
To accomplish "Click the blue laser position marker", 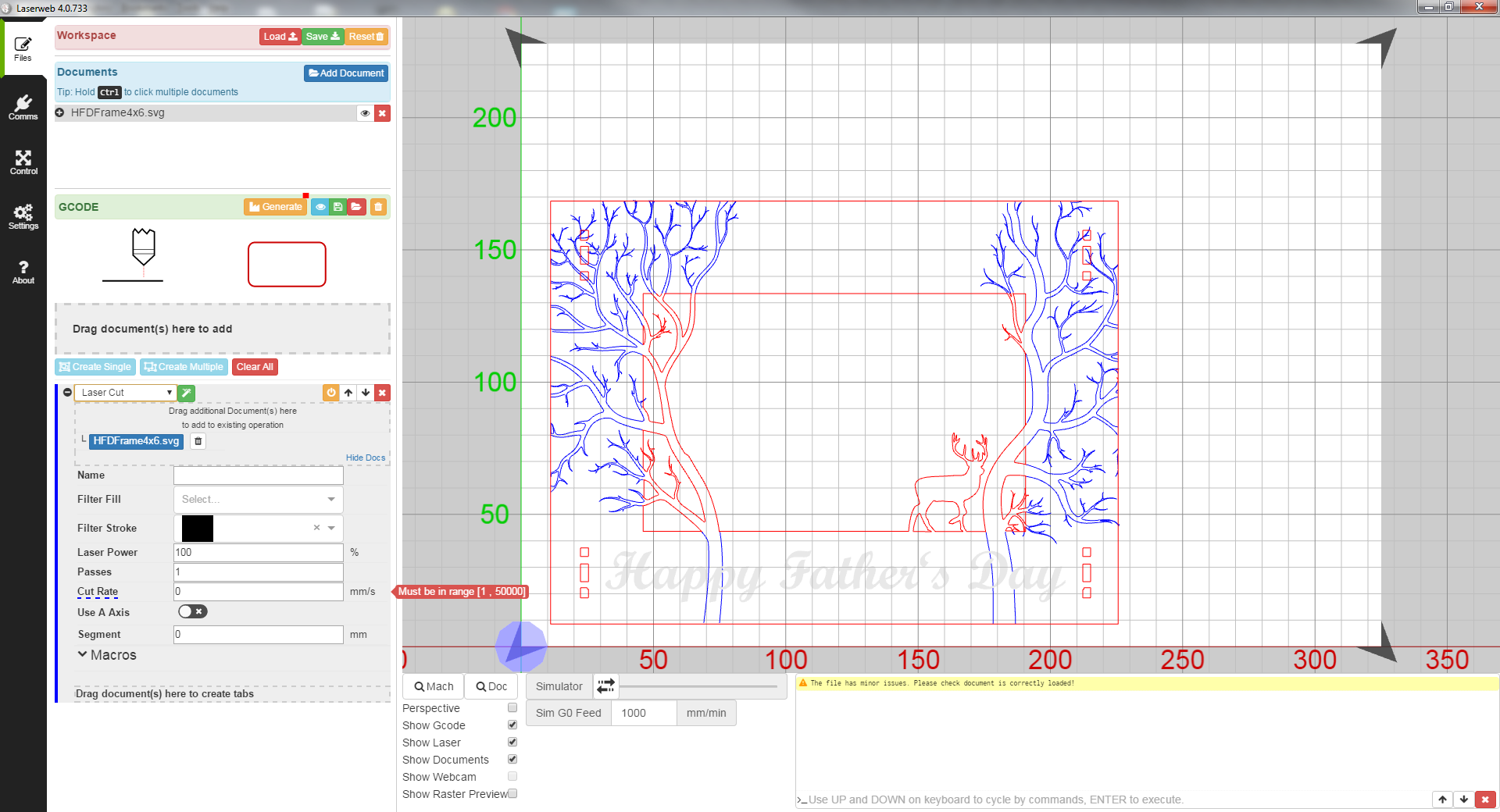I will click(x=521, y=646).
